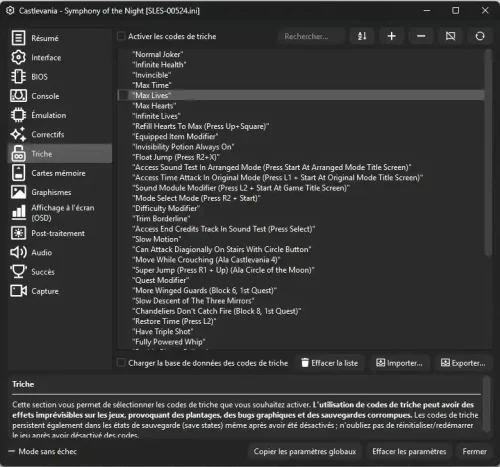Switch to the Audio tab label
The image size is (500, 467).
coord(42,253)
